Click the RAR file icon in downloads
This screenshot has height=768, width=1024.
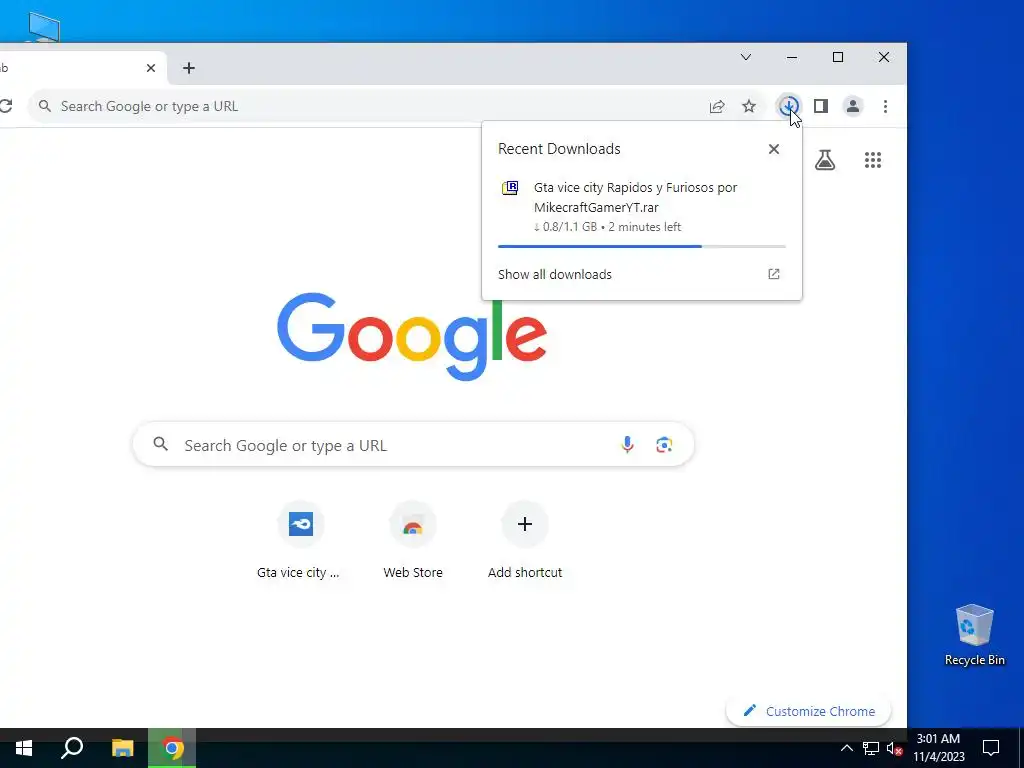click(x=510, y=188)
